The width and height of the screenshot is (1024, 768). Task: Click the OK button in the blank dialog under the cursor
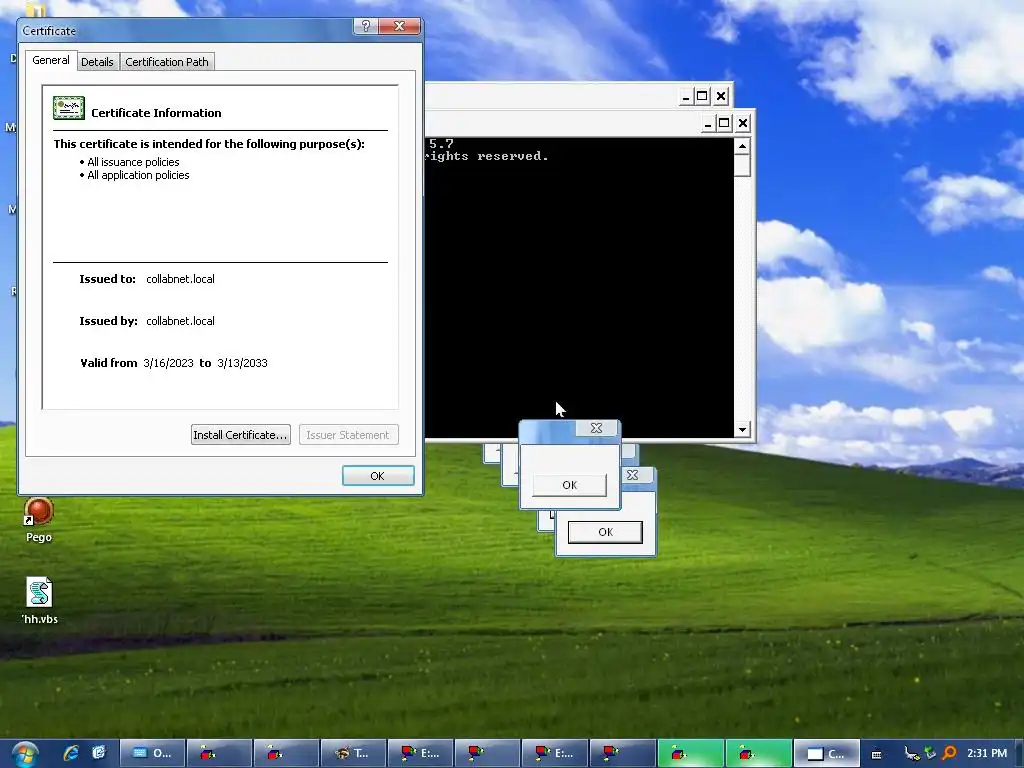pyautogui.click(x=569, y=485)
